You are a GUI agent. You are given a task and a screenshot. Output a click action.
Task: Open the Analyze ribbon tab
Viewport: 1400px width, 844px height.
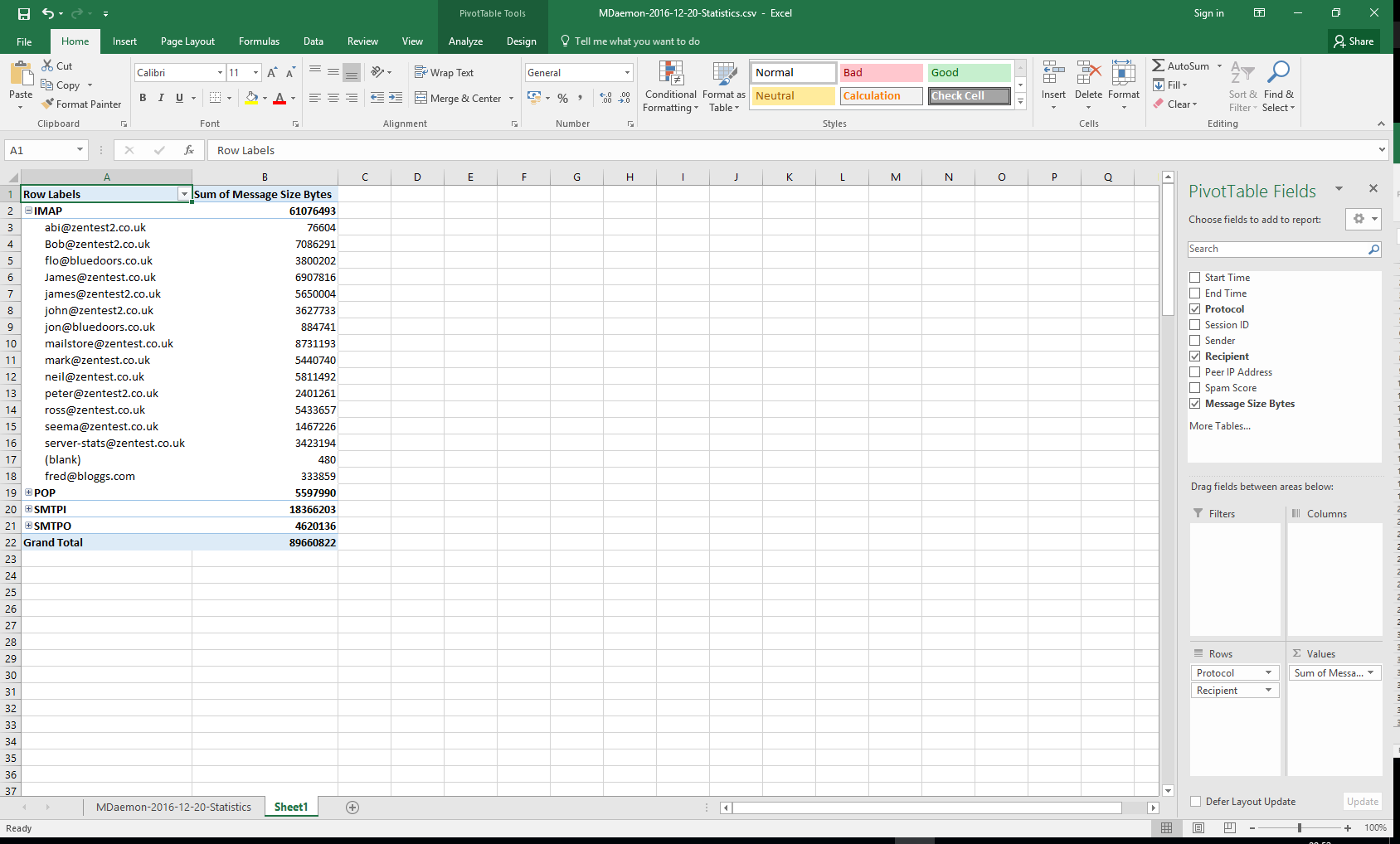tap(465, 41)
